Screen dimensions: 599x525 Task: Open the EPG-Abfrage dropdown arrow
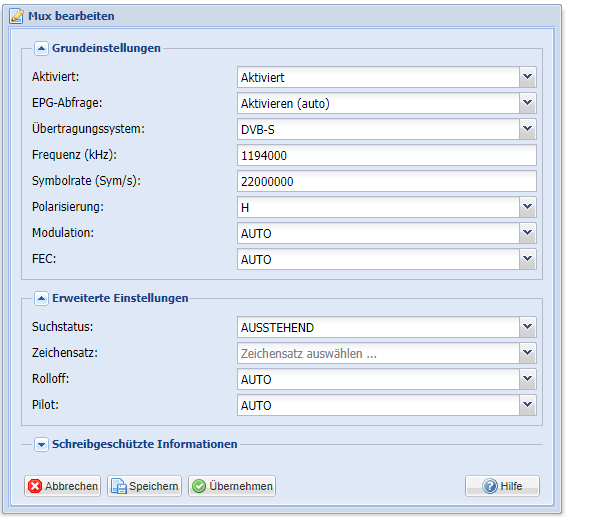pos(528,103)
